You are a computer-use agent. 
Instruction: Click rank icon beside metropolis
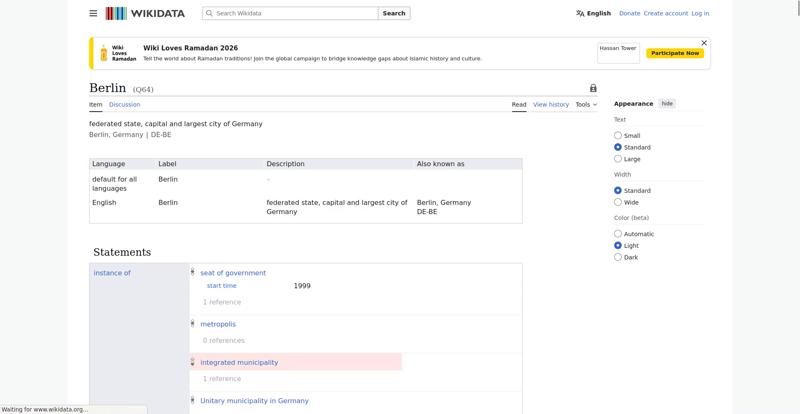click(193, 323)
